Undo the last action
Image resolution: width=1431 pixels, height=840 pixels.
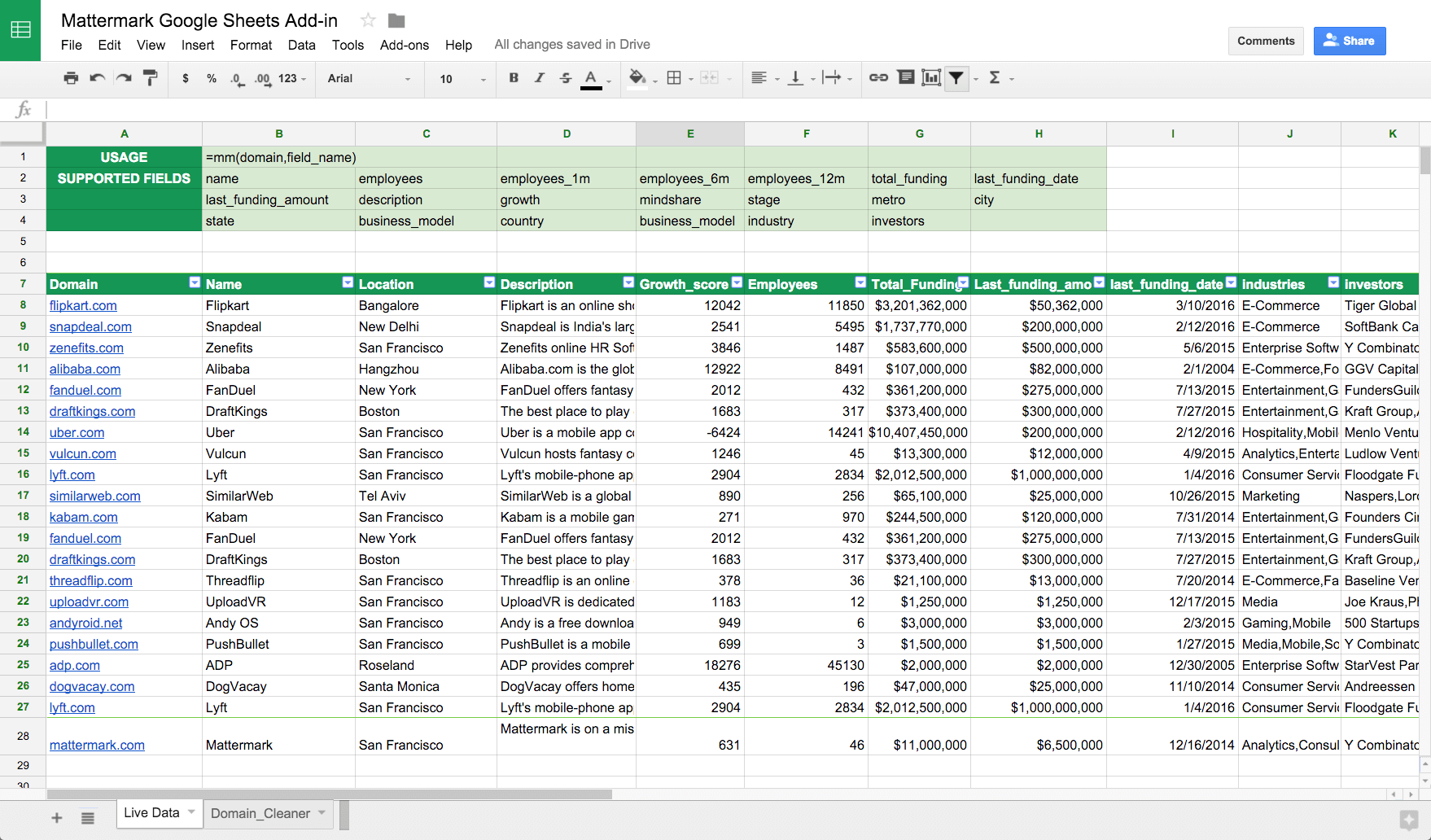point(97,78)
